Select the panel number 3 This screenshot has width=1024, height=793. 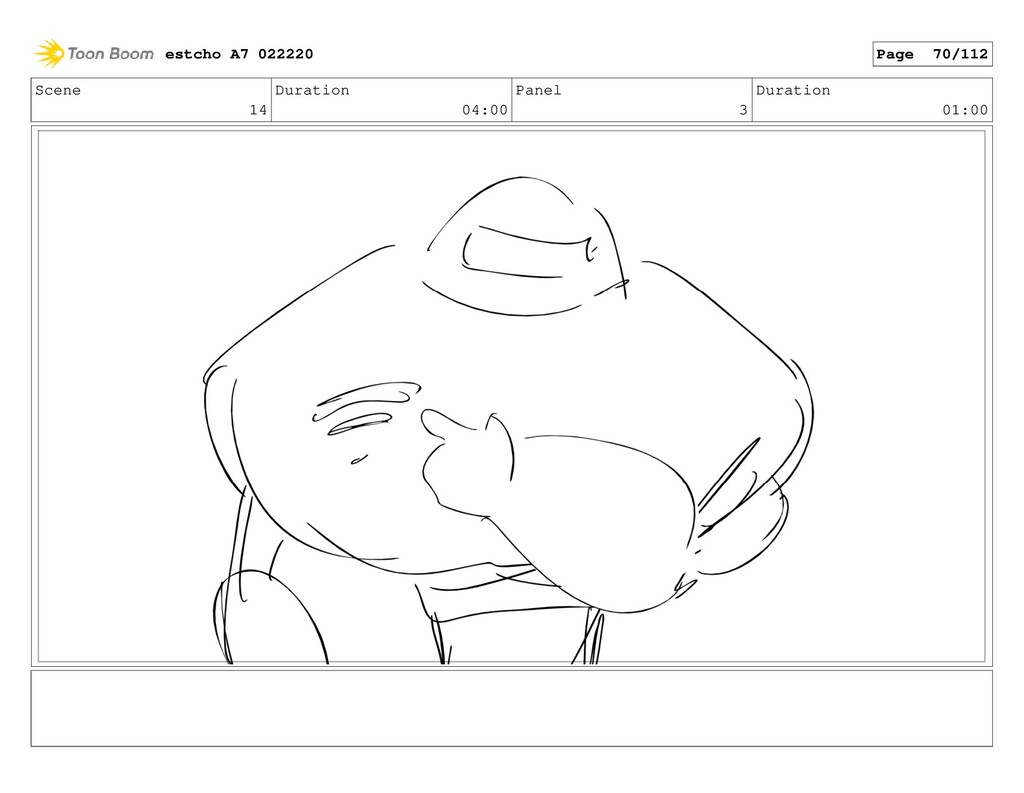click(x=743, y=110)
